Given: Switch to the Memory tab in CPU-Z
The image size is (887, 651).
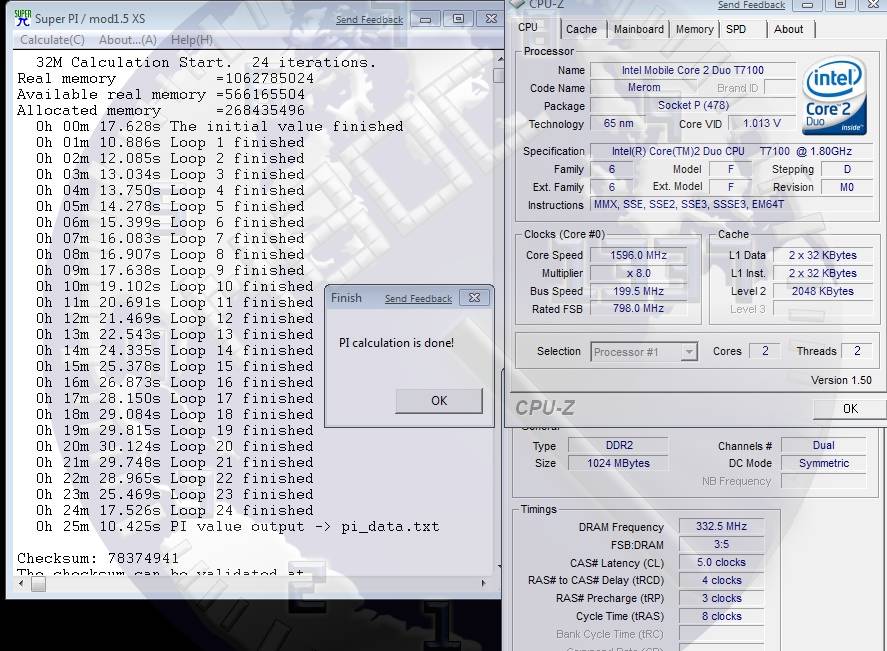Looking at the screenshot, I should [694, 29].
